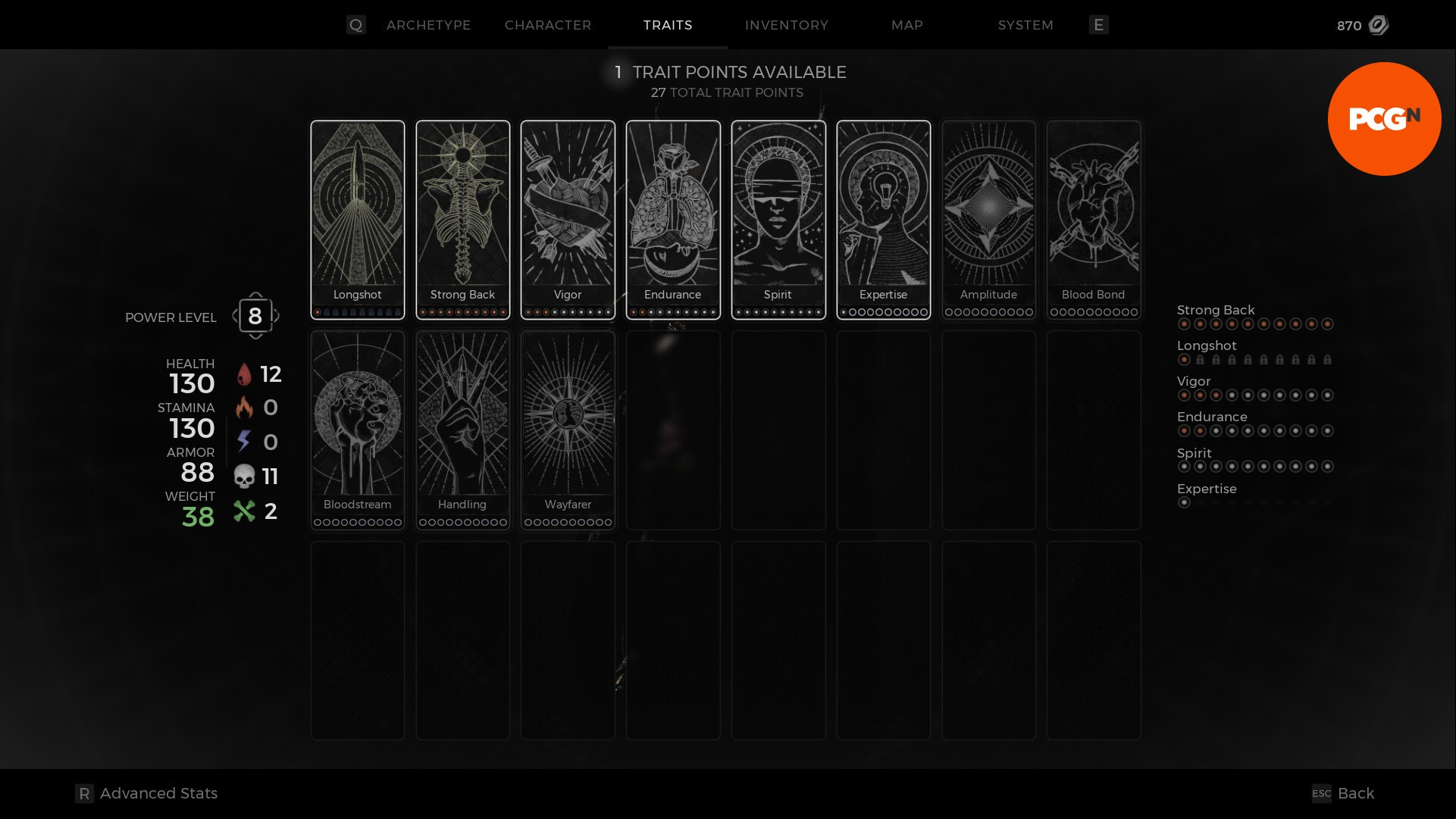Image resolution: width=1456 pixels, height=819 pixels.
Task: Select the Wayfarer trait card
Action: pos(568,430)
